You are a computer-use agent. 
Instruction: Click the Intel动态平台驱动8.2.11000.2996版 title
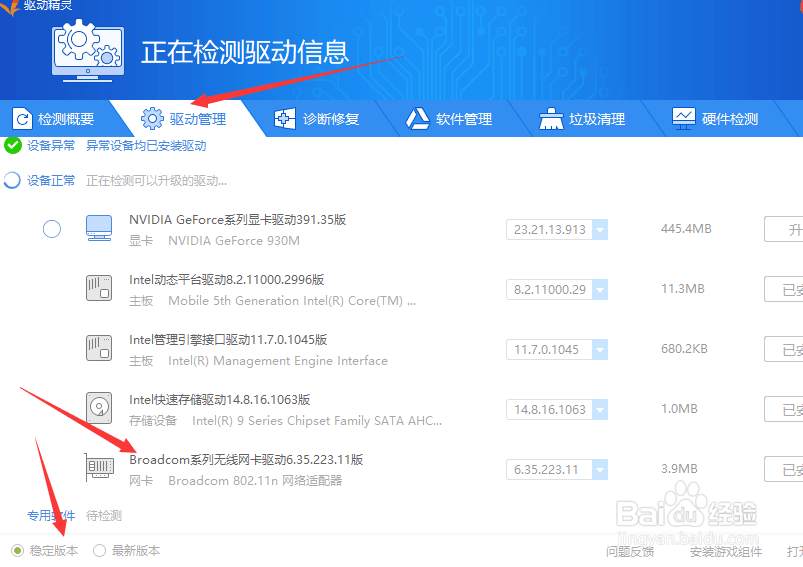coord(226,280)
